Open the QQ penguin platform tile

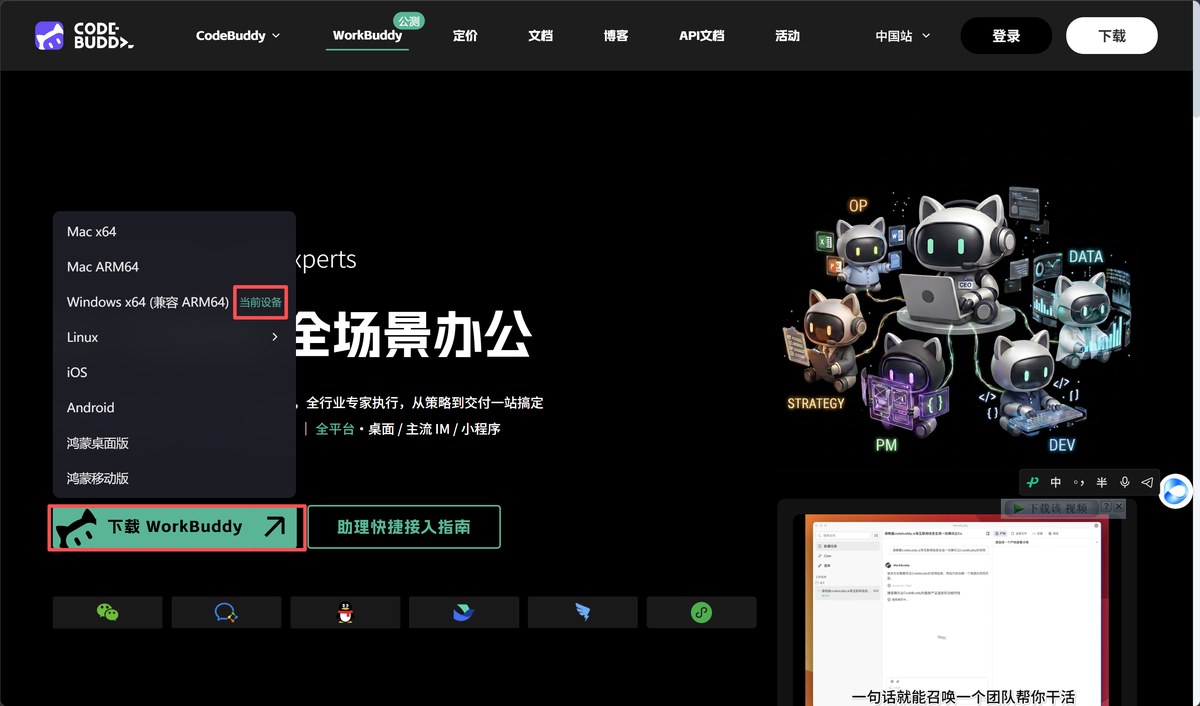345,612
